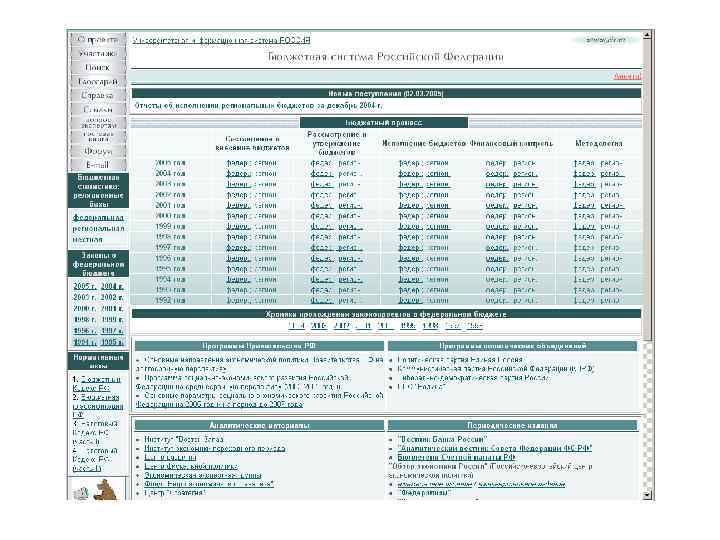The image size is (720, 540).
Task: Click the 'Исполнение бюджетов' column header
Action: [424, 143]
